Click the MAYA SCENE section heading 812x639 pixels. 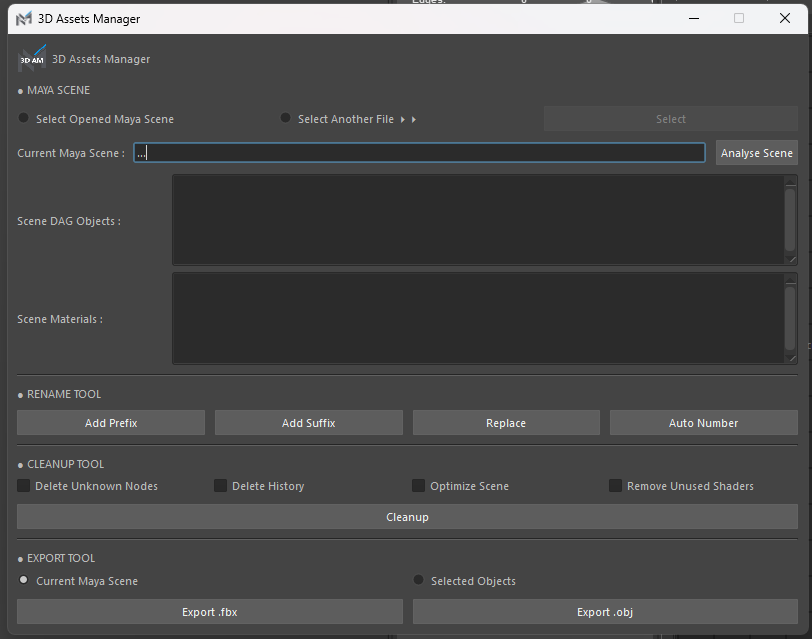pos(59,90)
